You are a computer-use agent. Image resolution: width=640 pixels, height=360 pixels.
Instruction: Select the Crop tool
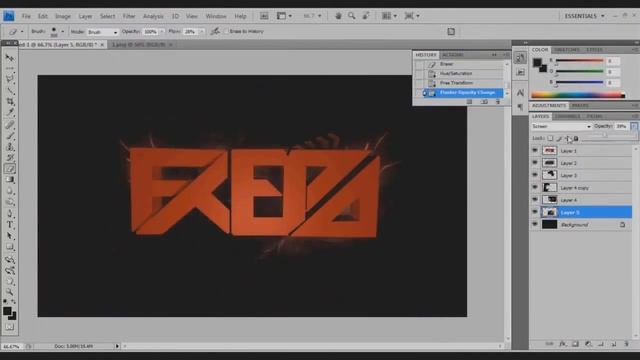point(10,102)
